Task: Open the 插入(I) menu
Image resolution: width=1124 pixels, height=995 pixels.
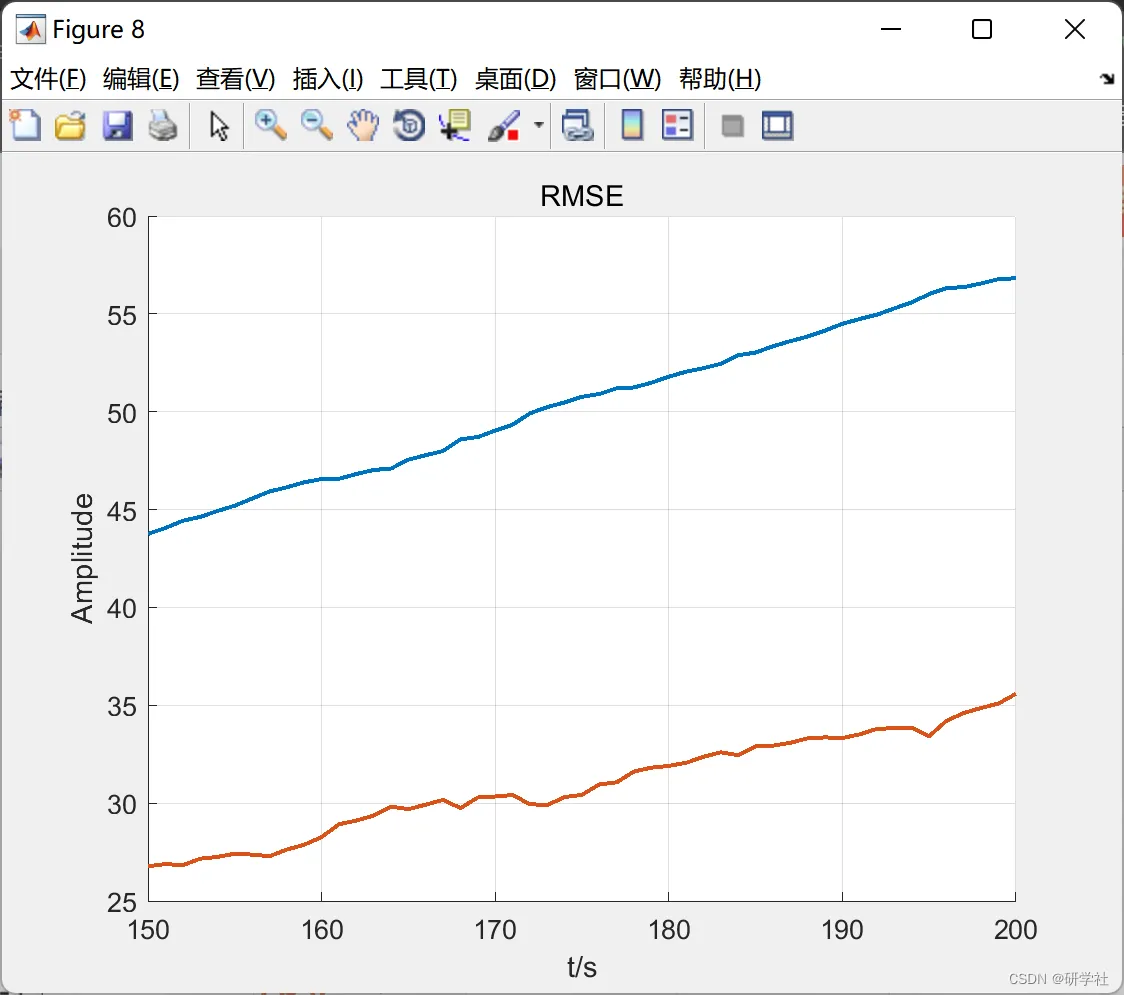Action: point(328,79)
